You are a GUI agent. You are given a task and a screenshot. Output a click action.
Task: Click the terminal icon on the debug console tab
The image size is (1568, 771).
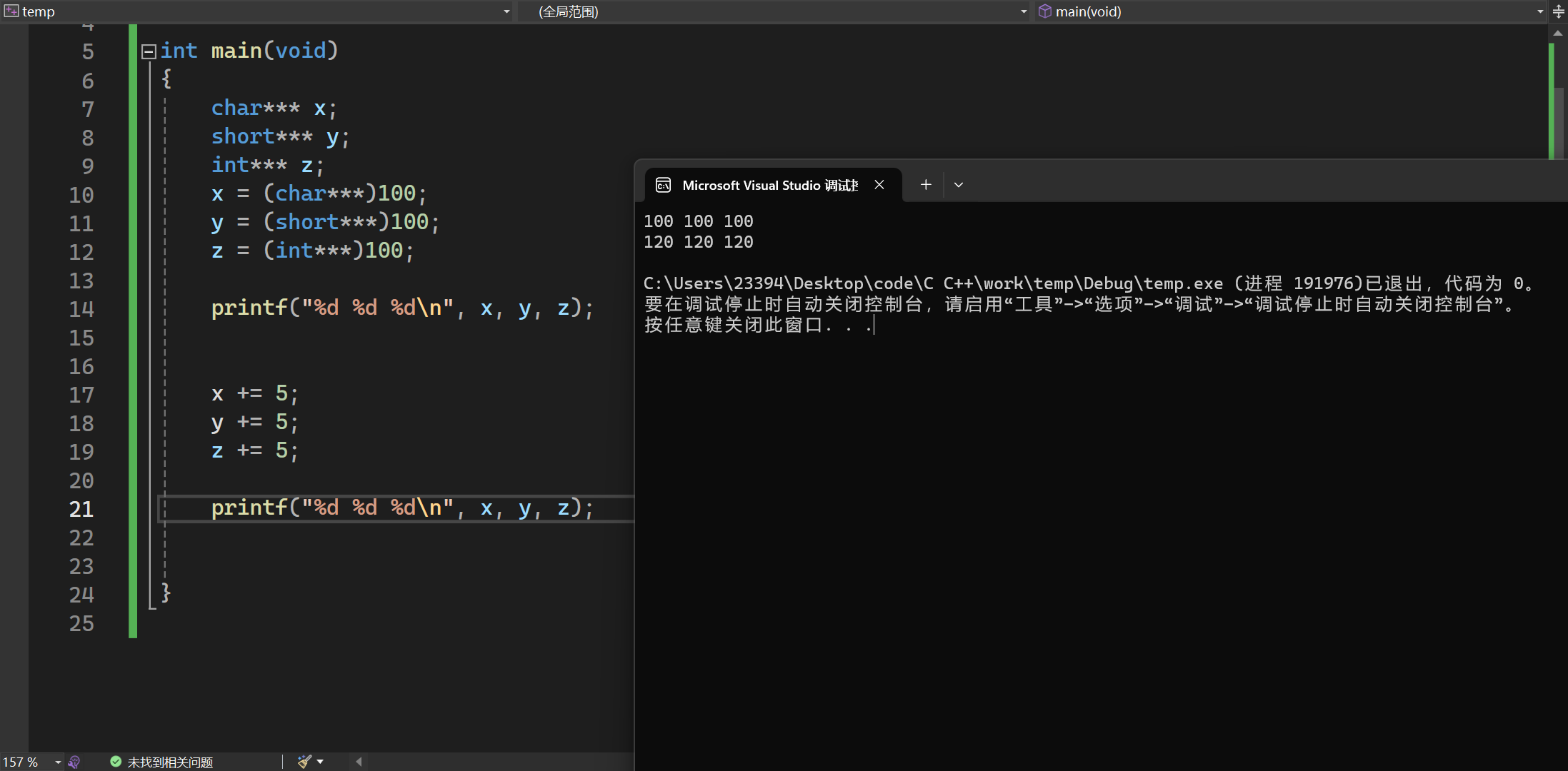pyautogui.click(x=663, y=185)
